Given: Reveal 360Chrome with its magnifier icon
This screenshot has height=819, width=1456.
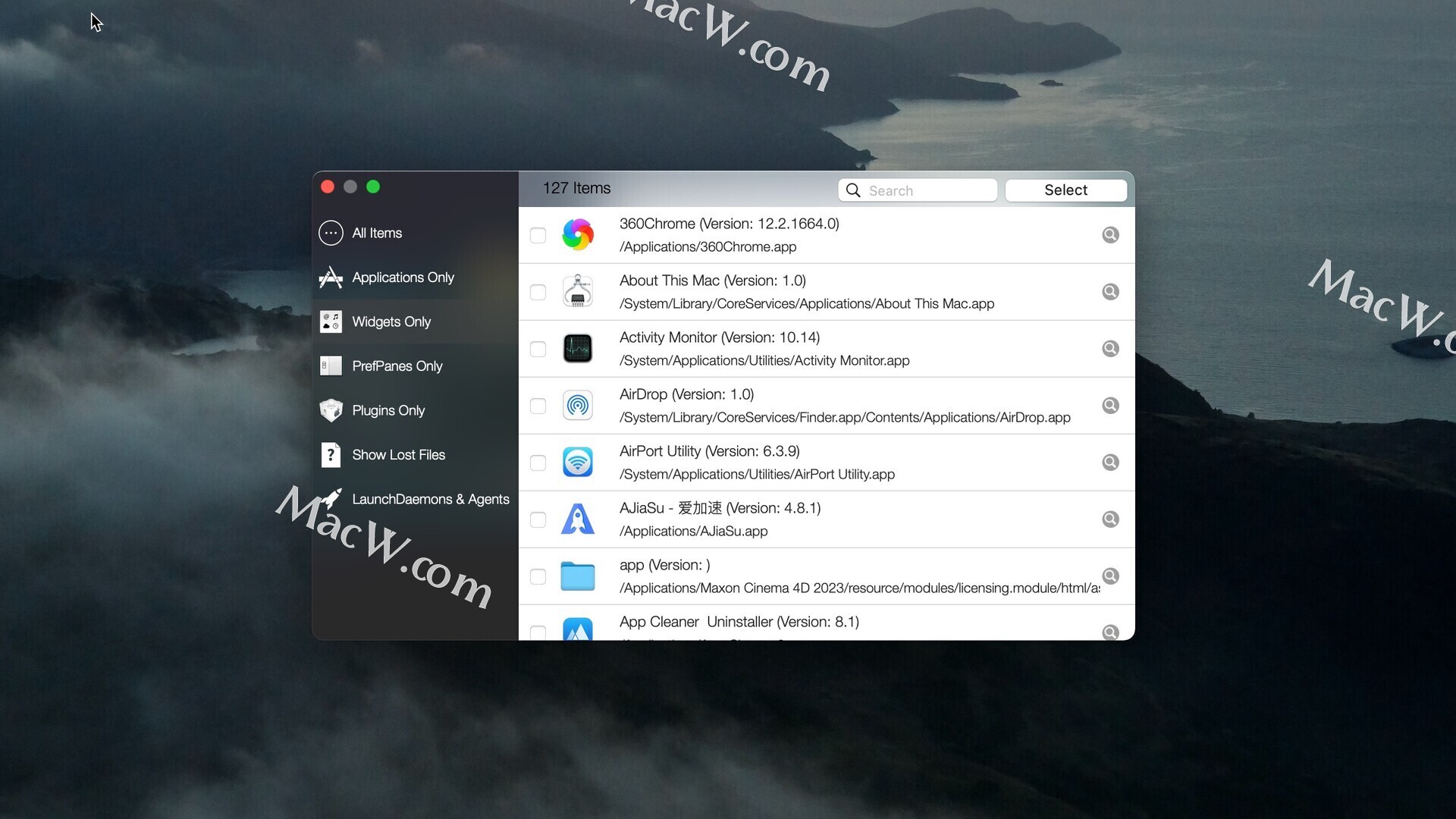Looking at the screenshot, I should point(1110,235).
